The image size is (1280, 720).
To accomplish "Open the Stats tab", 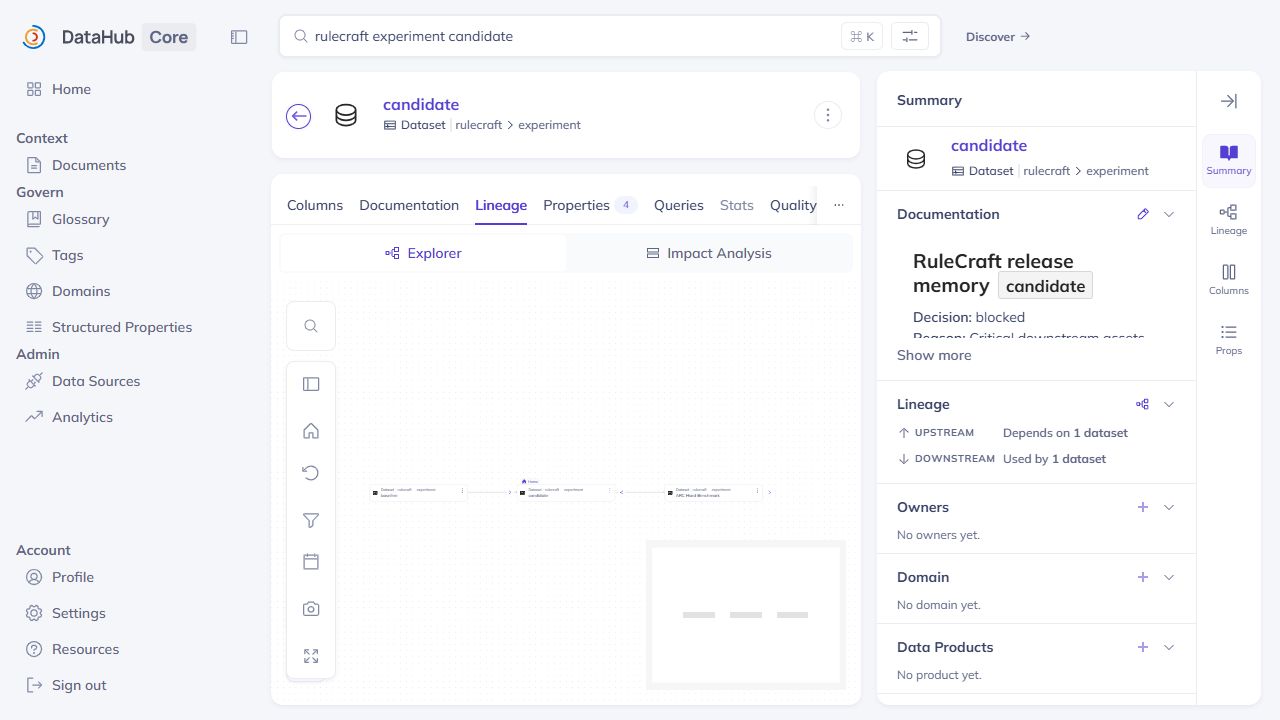I will pyautogui.click(x=737, y=205).
